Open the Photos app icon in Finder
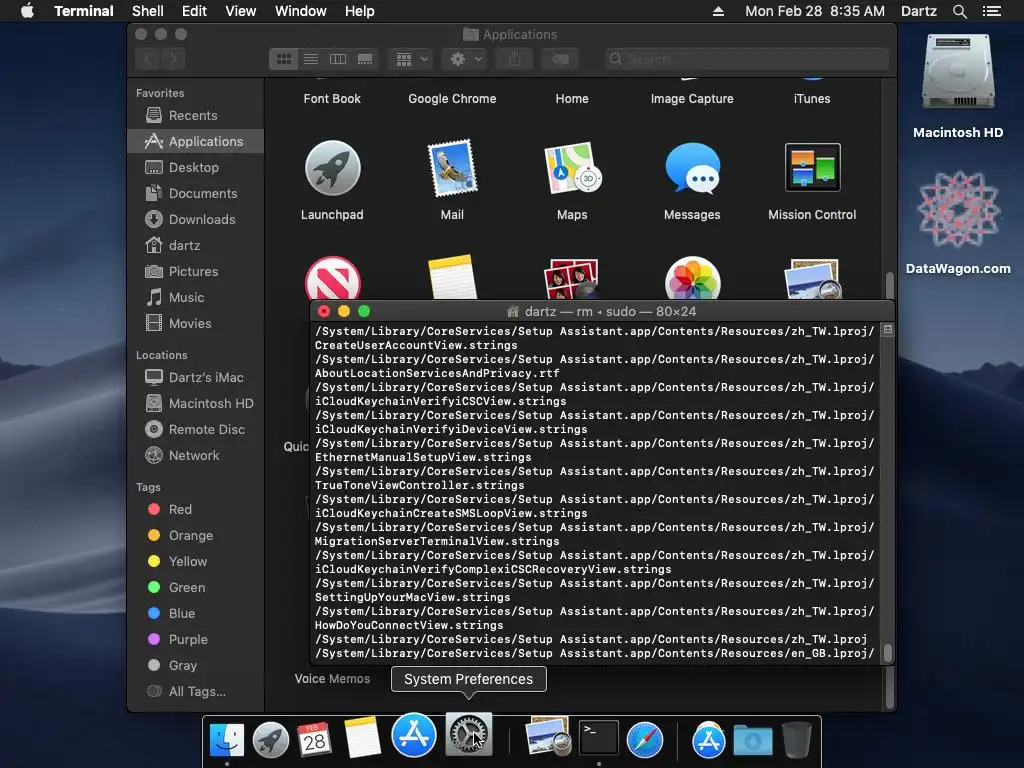Image resolution: width=1024 pixels, height=768 pixels. pyautogui.click(x=692, y=279)
